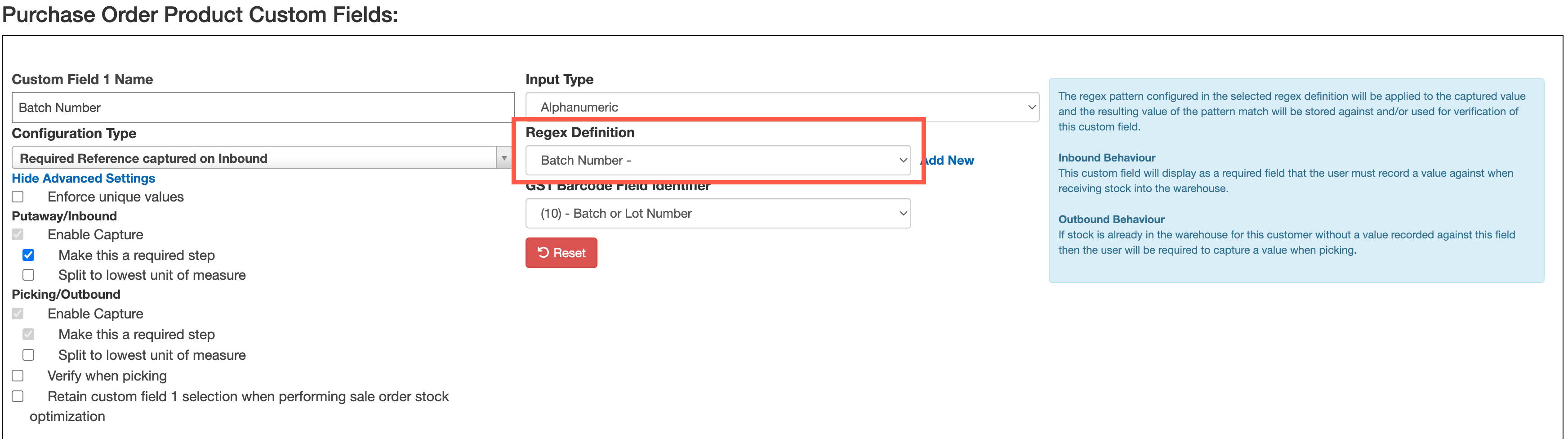This screenshot has height=439, width=1568.
Task: Uncheck Putaway Make this a required step
Action: pos(29,255)
